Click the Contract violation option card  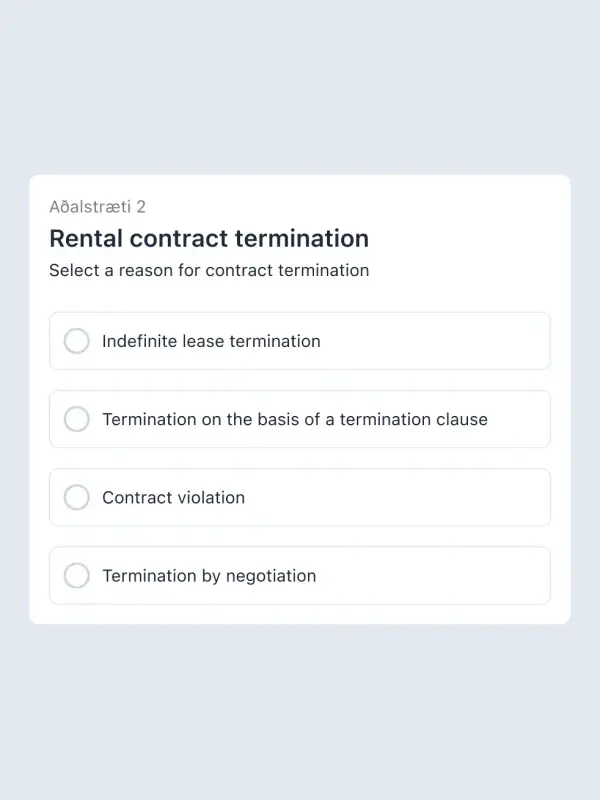(400, 497)
